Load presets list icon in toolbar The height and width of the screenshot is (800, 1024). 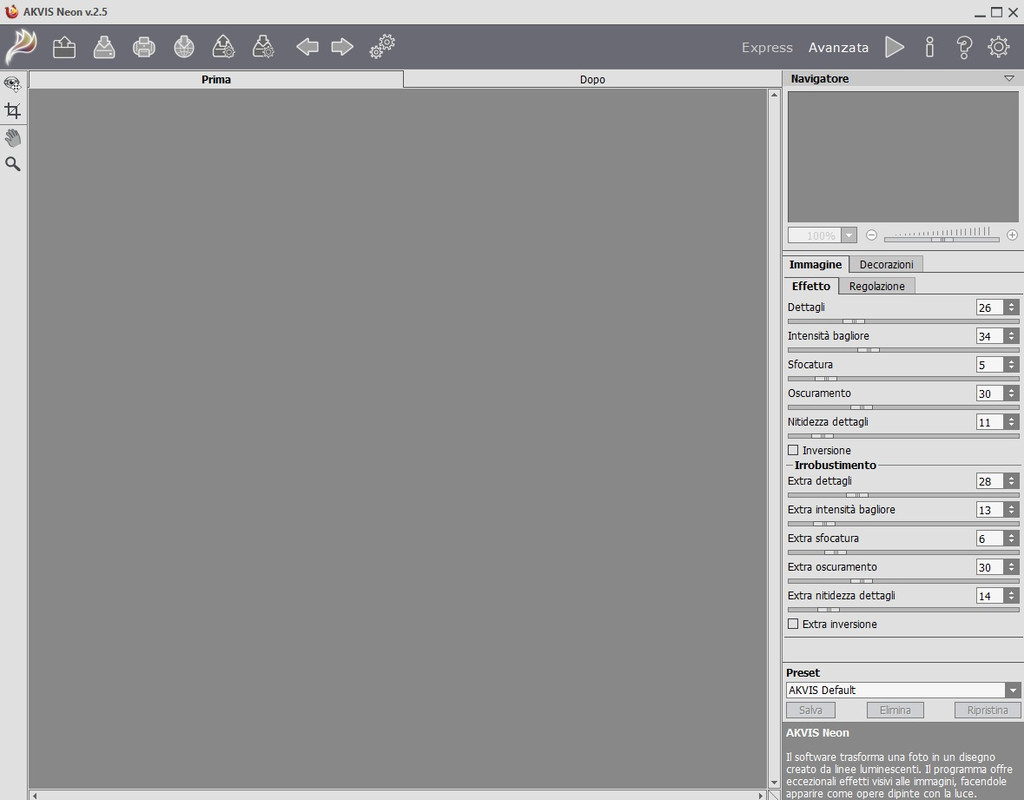(x=223, y=47)
